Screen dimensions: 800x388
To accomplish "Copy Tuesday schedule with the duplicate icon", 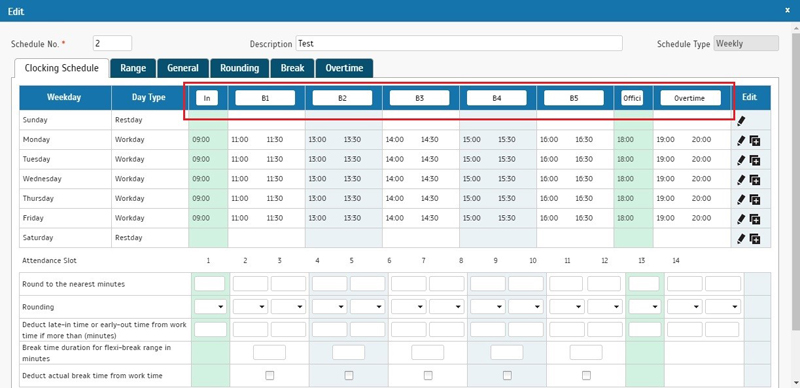I will (x=755, y=161).
